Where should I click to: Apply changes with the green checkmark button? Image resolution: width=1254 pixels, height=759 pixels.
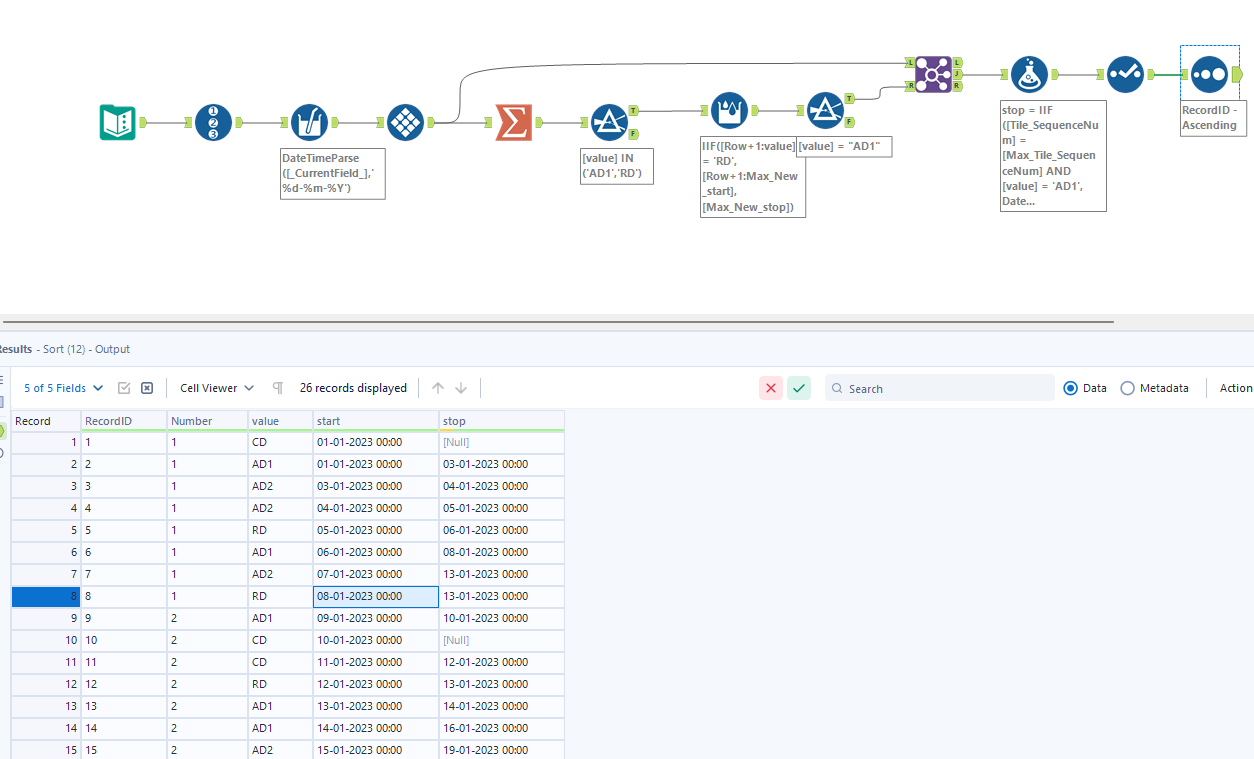[798, 388]
